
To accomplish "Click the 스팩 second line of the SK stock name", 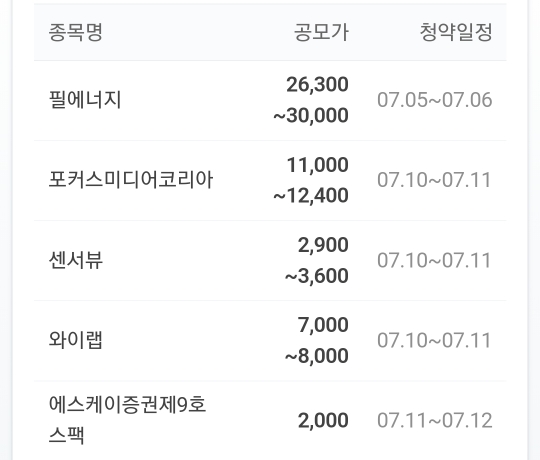I will tap(66, 436).
